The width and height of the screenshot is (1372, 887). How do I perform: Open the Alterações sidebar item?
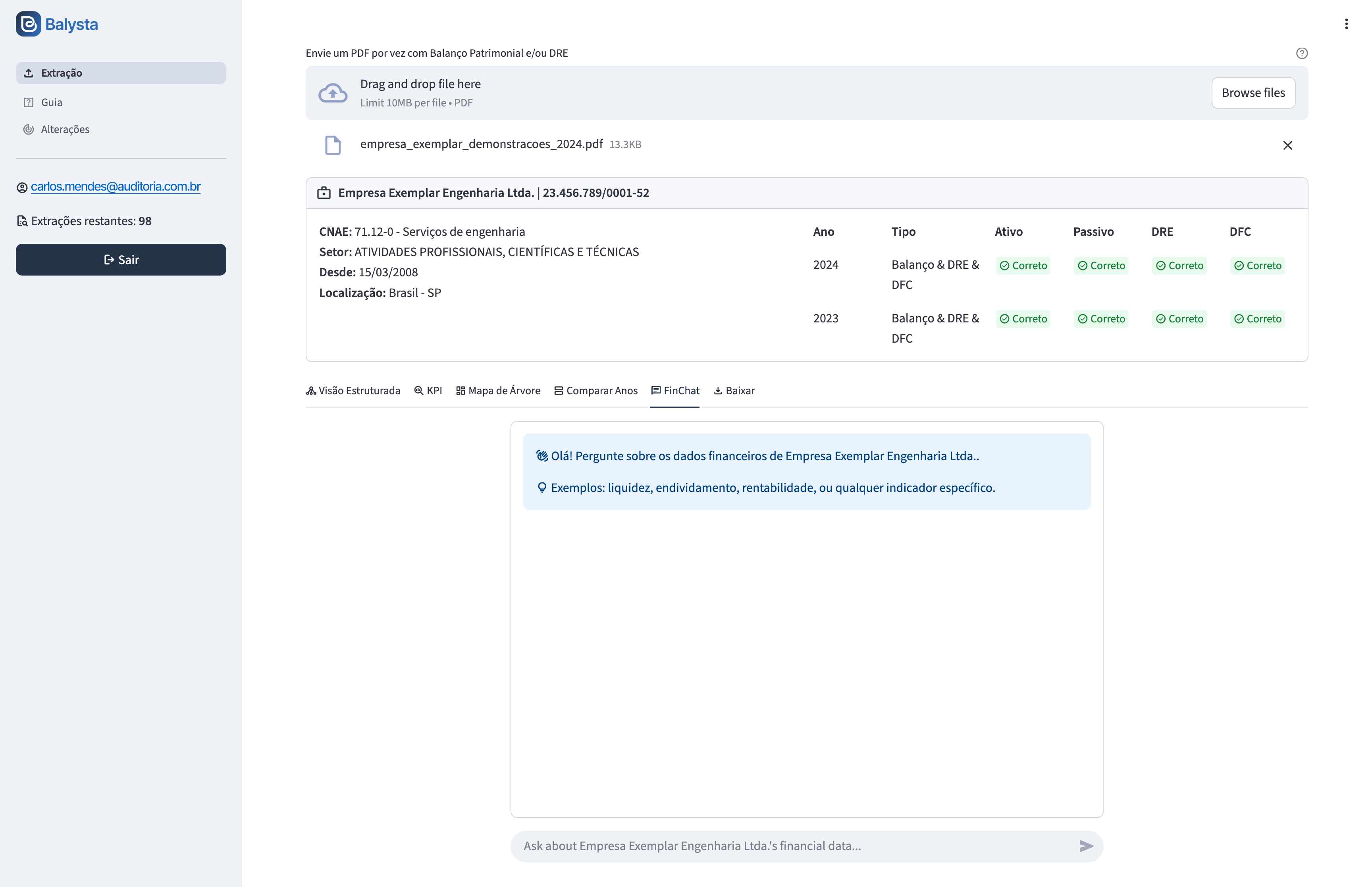[121, 129]
